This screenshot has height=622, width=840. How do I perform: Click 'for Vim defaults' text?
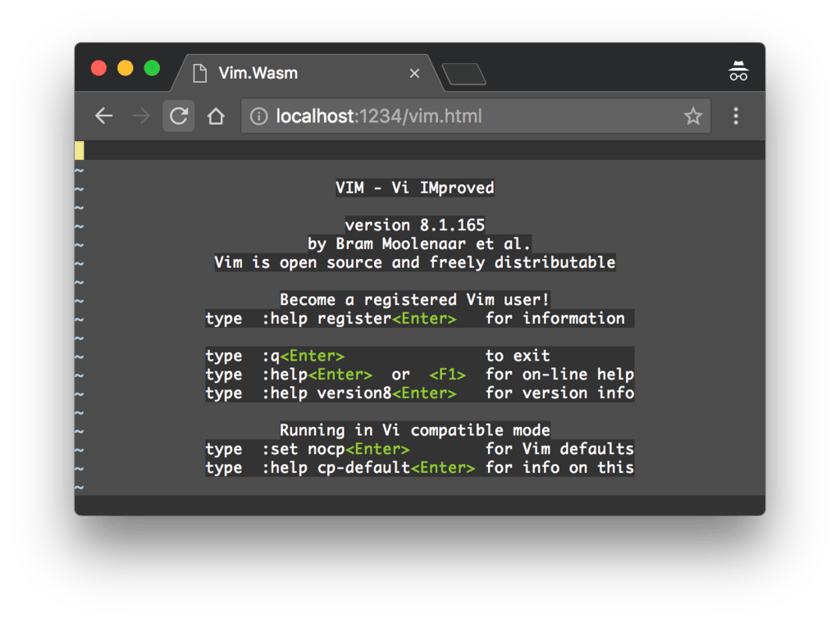[x=560, y=449]
